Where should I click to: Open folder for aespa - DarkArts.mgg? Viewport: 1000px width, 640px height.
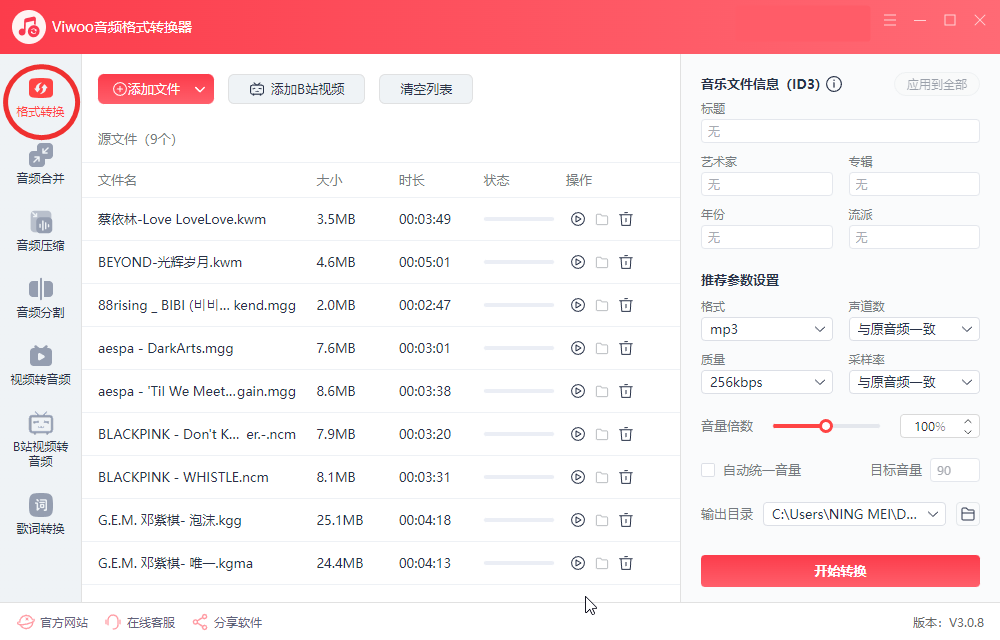pos(602,348)
